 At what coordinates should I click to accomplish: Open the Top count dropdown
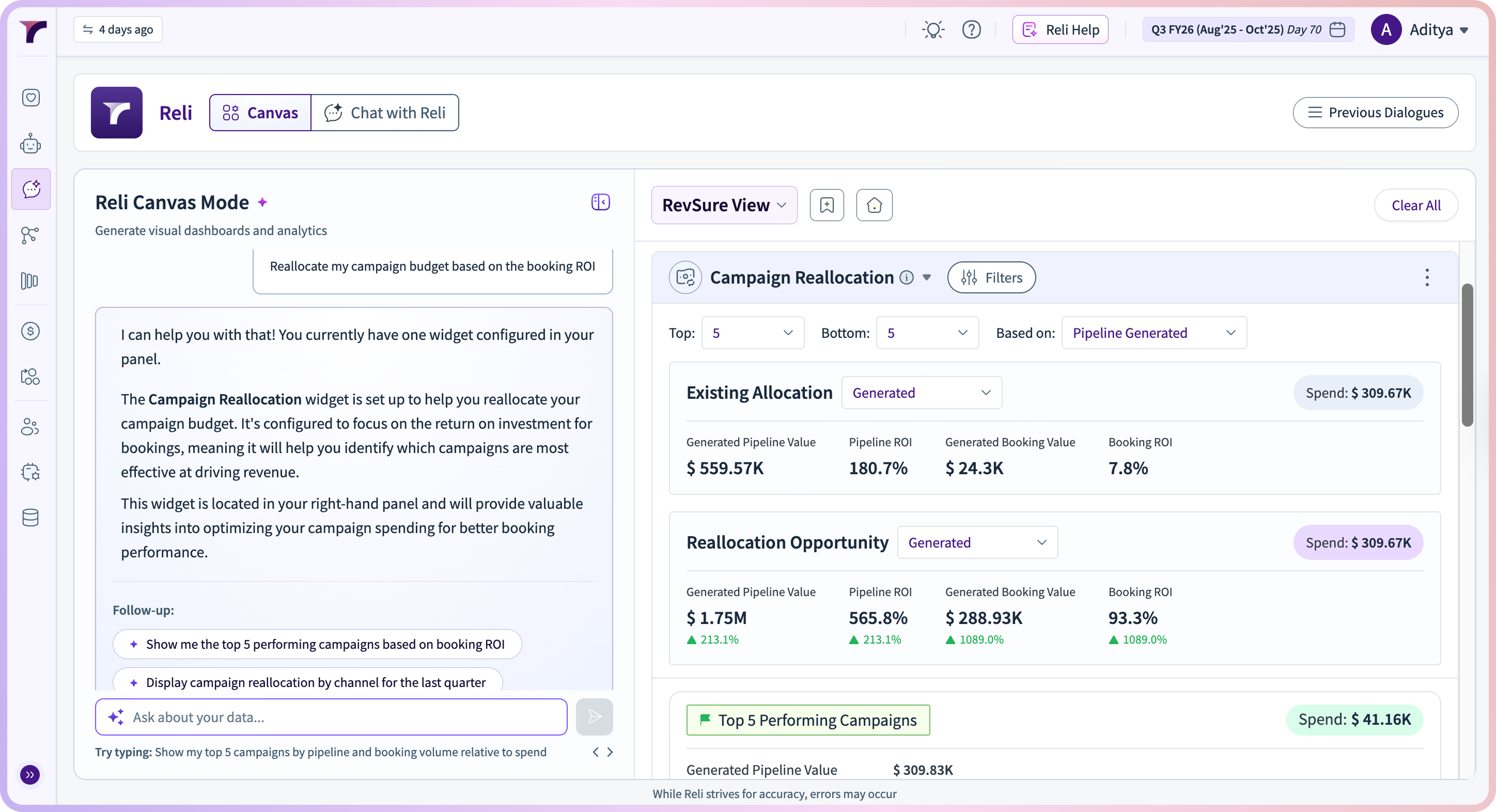752,333
